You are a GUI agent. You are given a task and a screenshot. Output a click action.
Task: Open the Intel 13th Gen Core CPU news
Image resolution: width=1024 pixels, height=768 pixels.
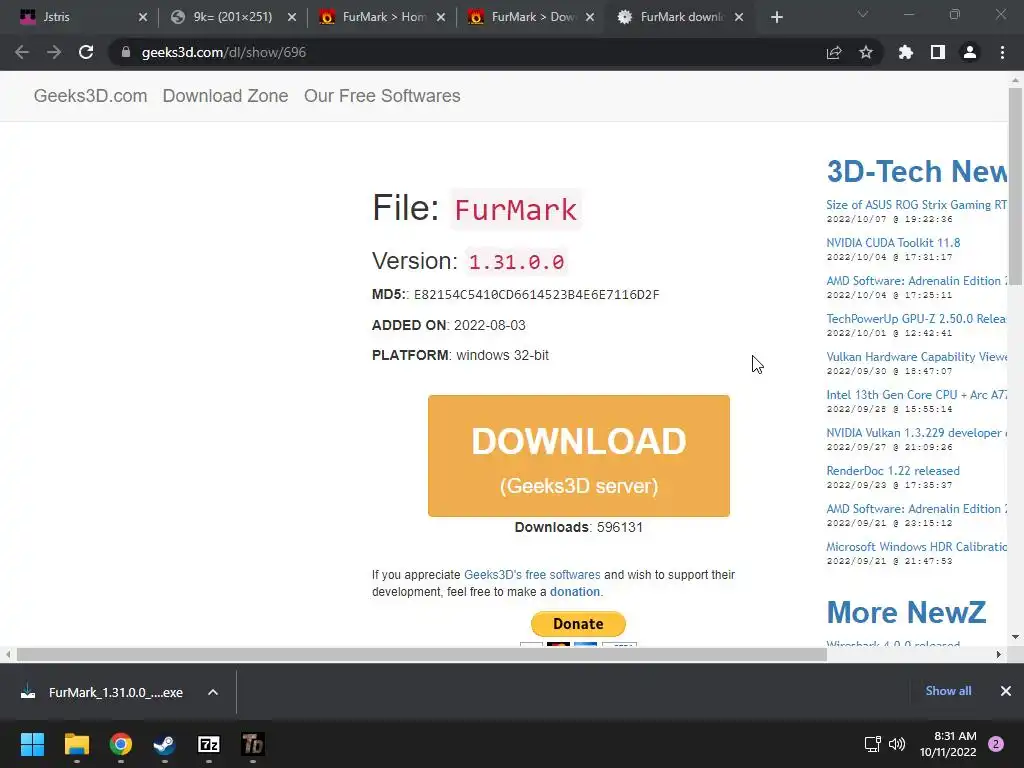[x=916, y=394]
